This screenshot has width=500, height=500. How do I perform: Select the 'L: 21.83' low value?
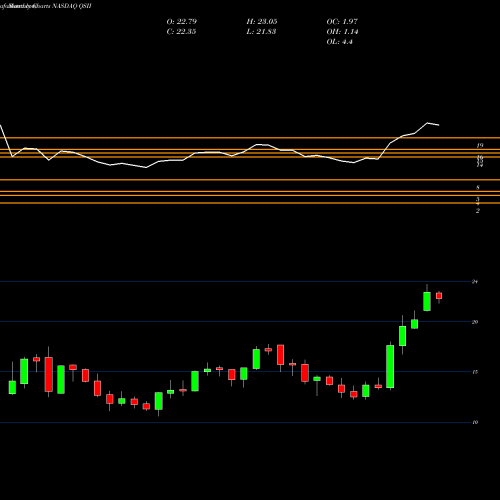(x=261, y=32)
